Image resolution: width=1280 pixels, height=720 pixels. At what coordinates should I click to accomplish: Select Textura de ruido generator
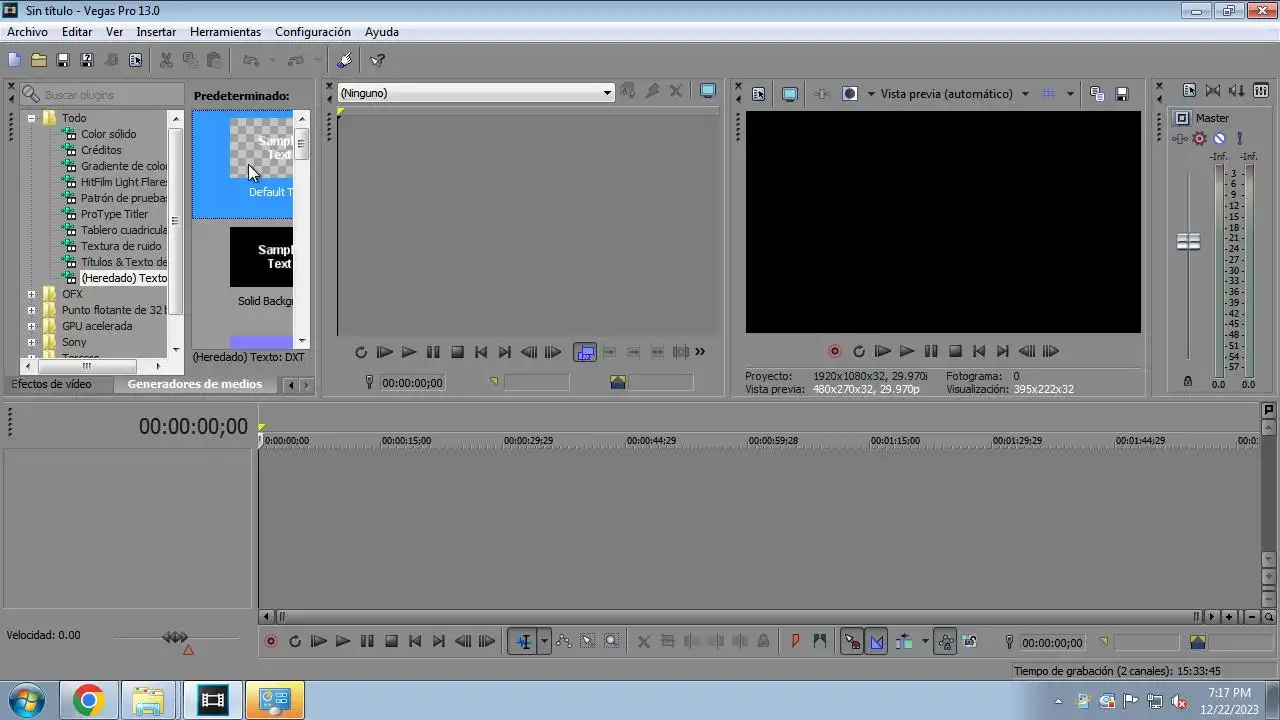121,246
